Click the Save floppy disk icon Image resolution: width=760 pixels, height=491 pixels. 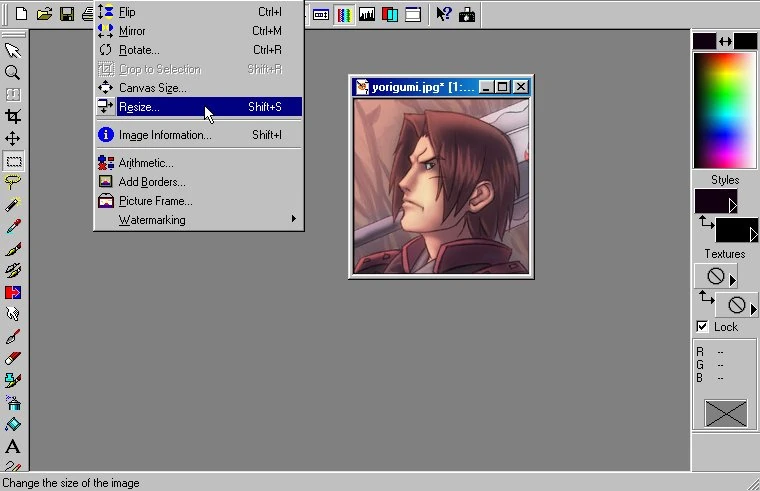point(67,14)
